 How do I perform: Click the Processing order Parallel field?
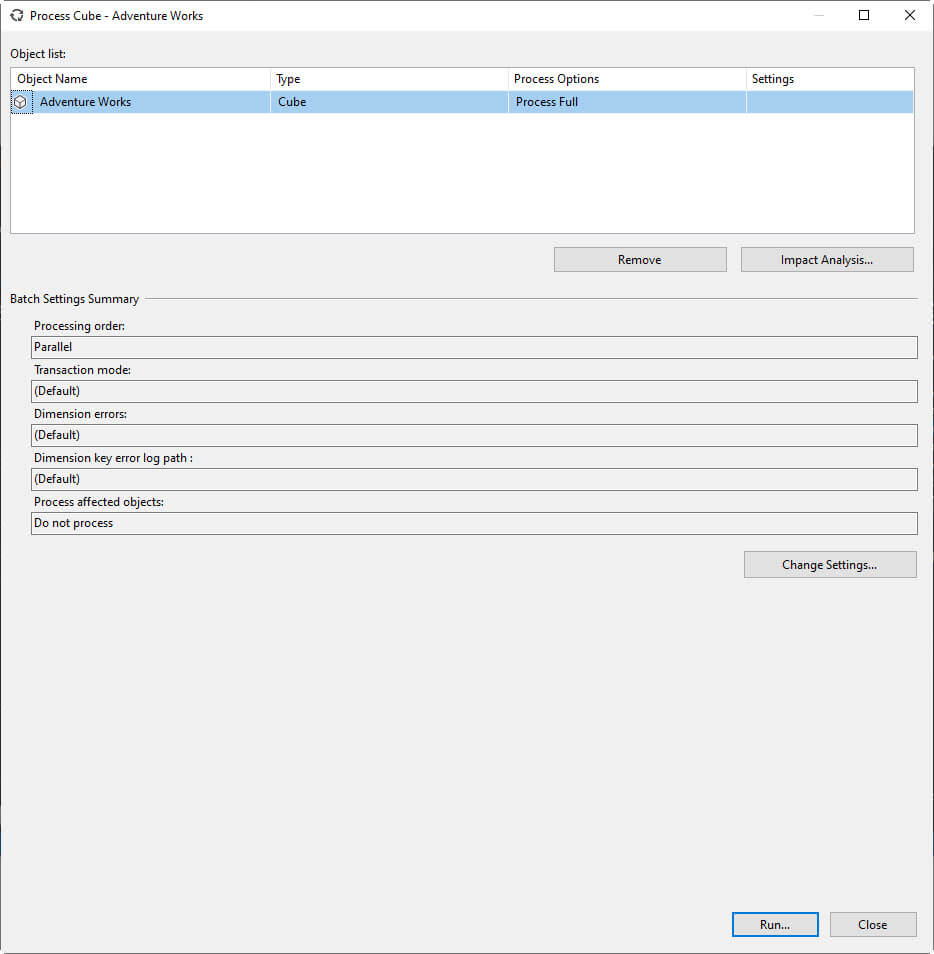coord(474,347)
